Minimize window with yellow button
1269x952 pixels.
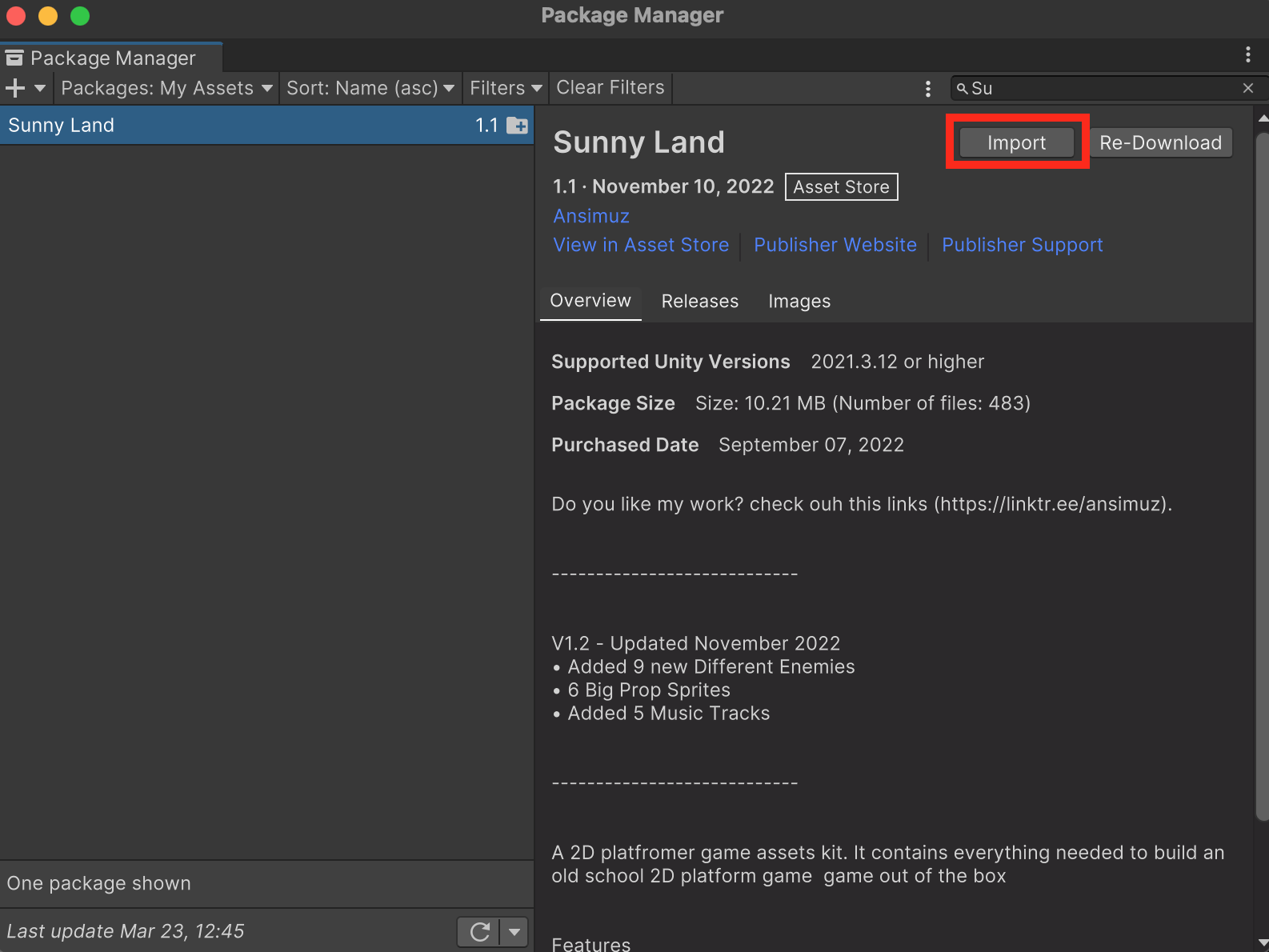point(48,16)
